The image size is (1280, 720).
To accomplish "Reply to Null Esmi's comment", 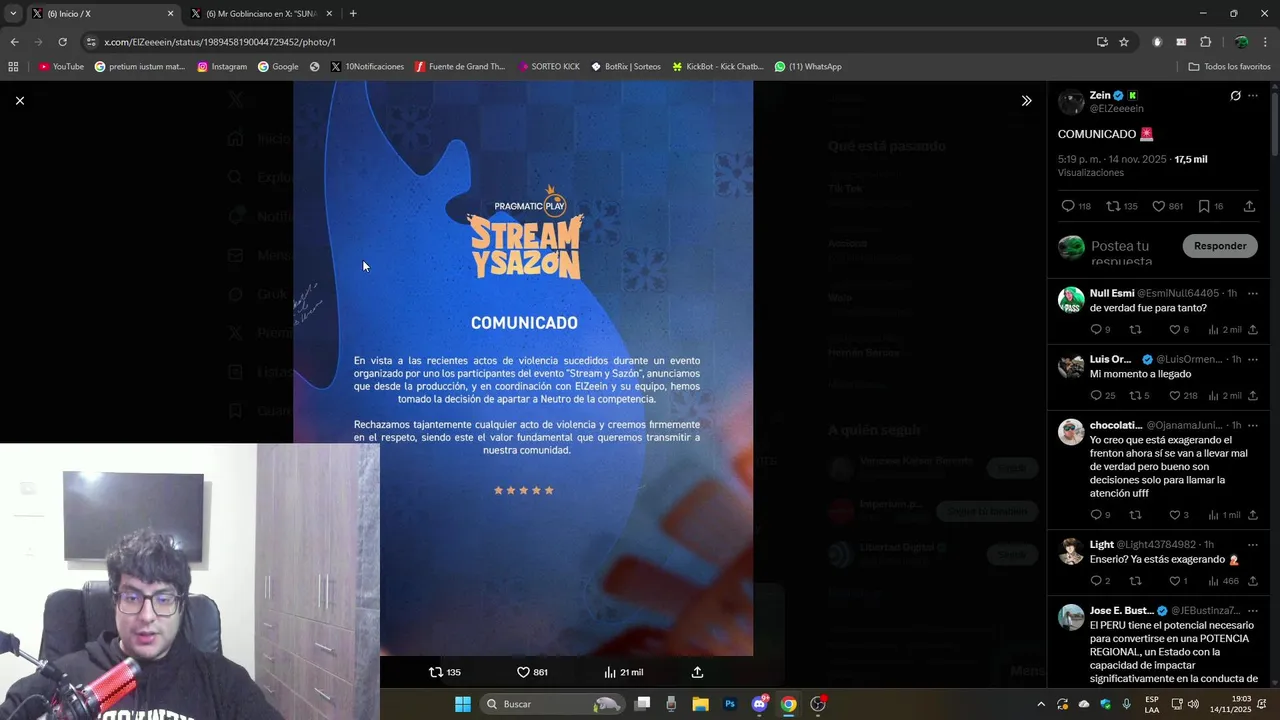I will 1100,330.
